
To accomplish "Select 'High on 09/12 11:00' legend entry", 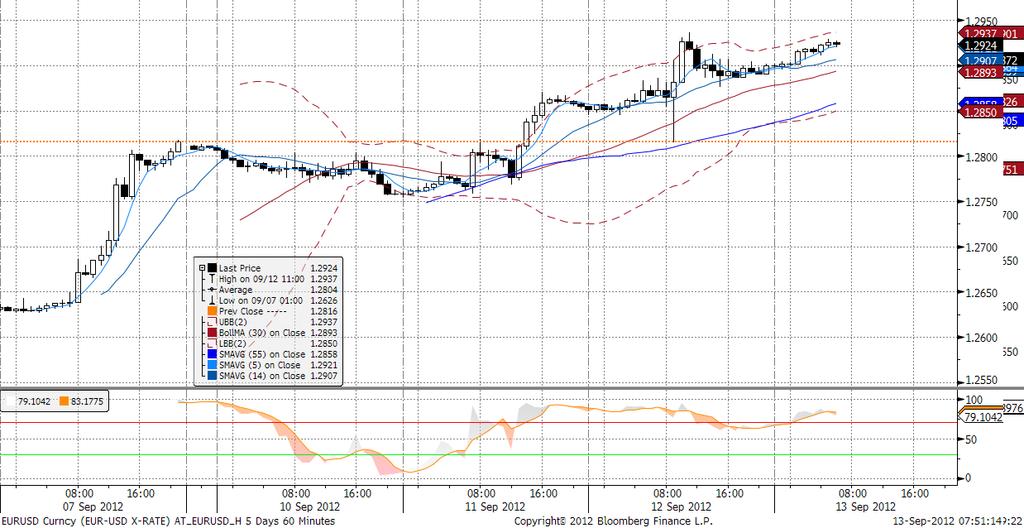I will coord(262,278).
